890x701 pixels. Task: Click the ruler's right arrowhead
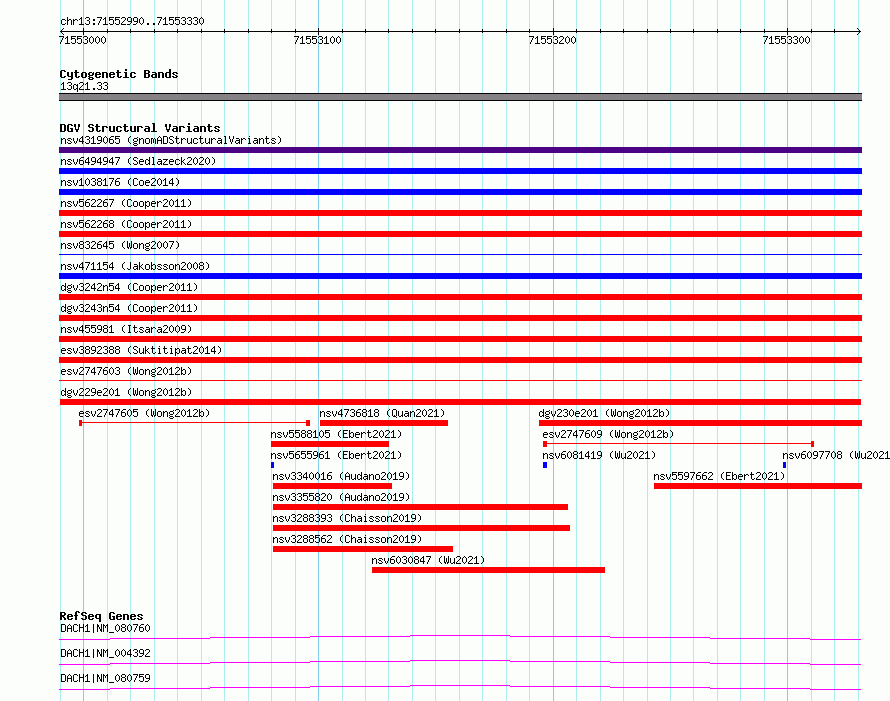click(859, 31)
